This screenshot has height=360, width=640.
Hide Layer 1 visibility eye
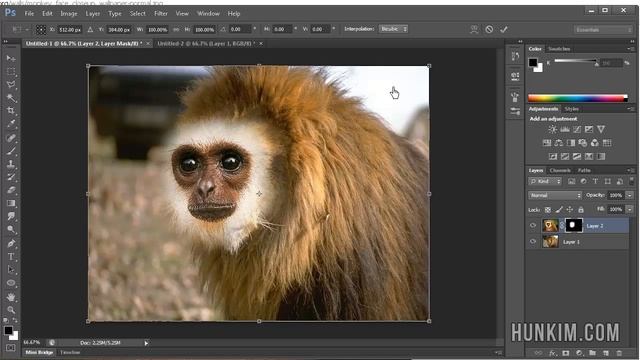tap(533, 242)
